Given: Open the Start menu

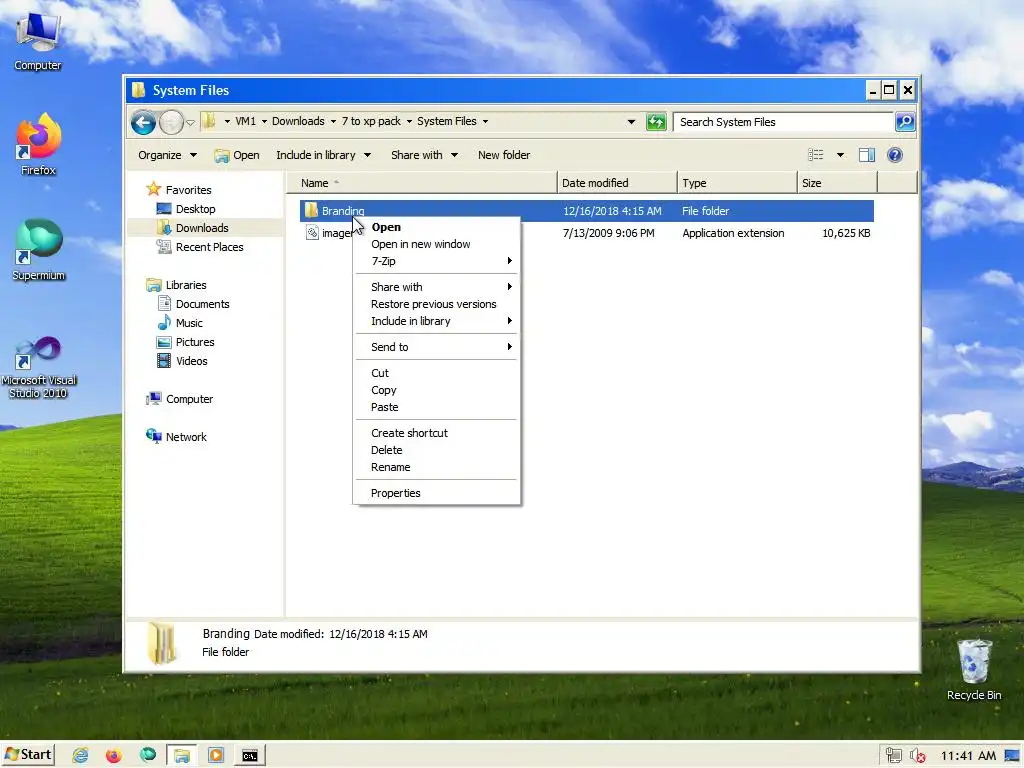Looking at the screenshot, I should [28, 755].
